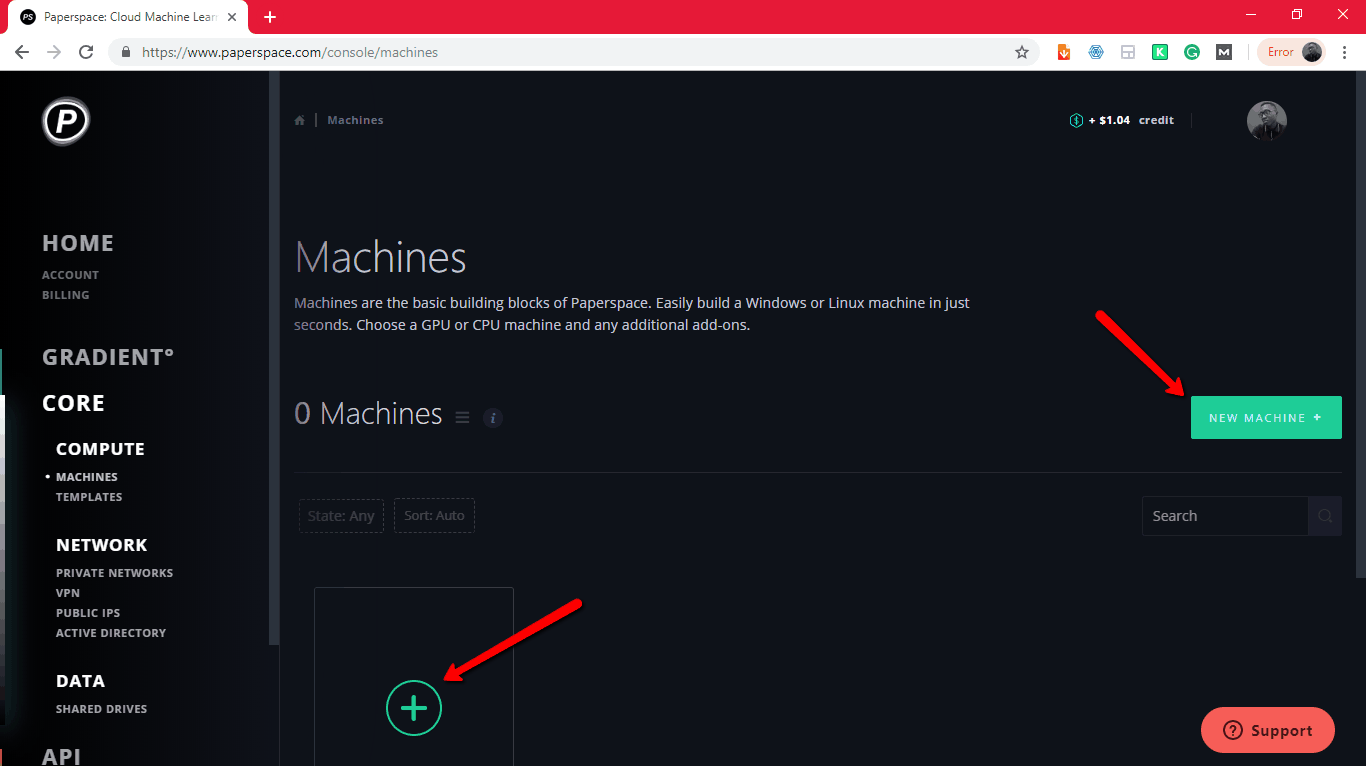The width and height of the screenshot is (1366, 766).
Task: Open PUBLIC IPS in the sidebar
Action: point(88,613)
